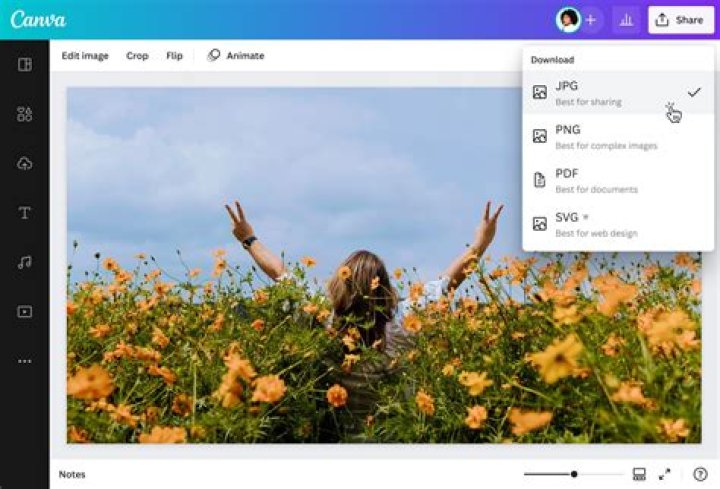Show more sidebar options (three dots)
The width and height of the screenshot is (720, 489).
coord(25,361)
